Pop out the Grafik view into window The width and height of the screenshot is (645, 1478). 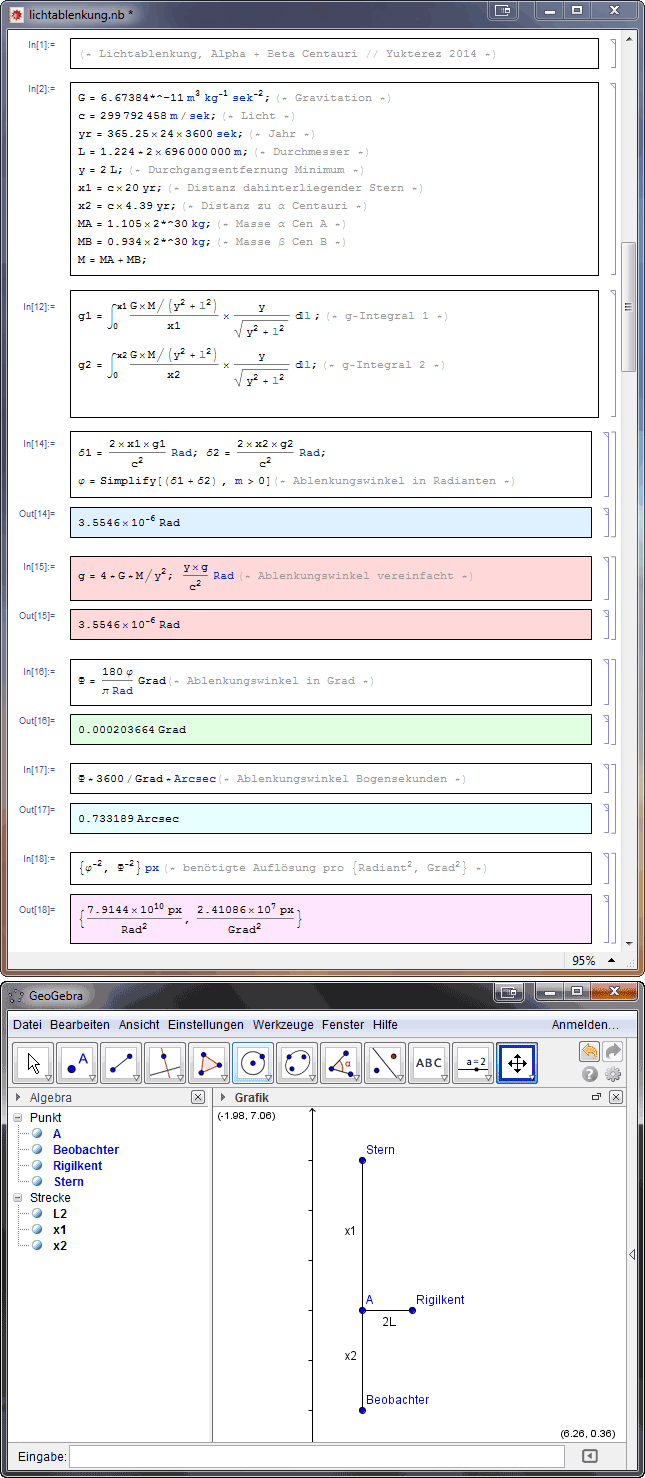click(597, 1097)
